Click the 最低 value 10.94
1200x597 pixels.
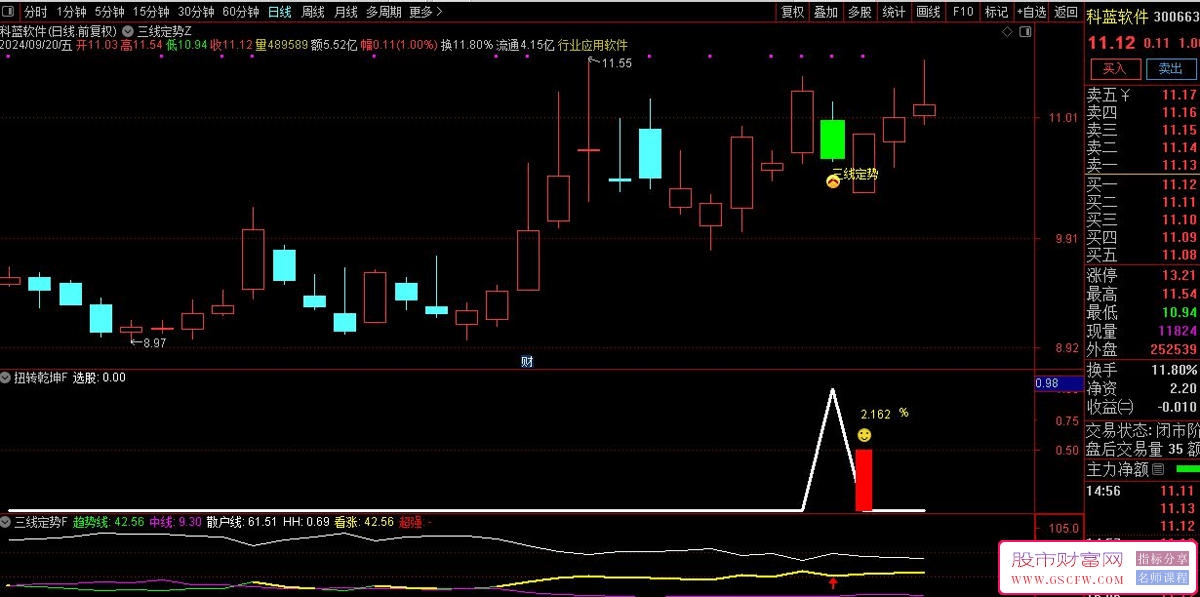point(1180,313)
